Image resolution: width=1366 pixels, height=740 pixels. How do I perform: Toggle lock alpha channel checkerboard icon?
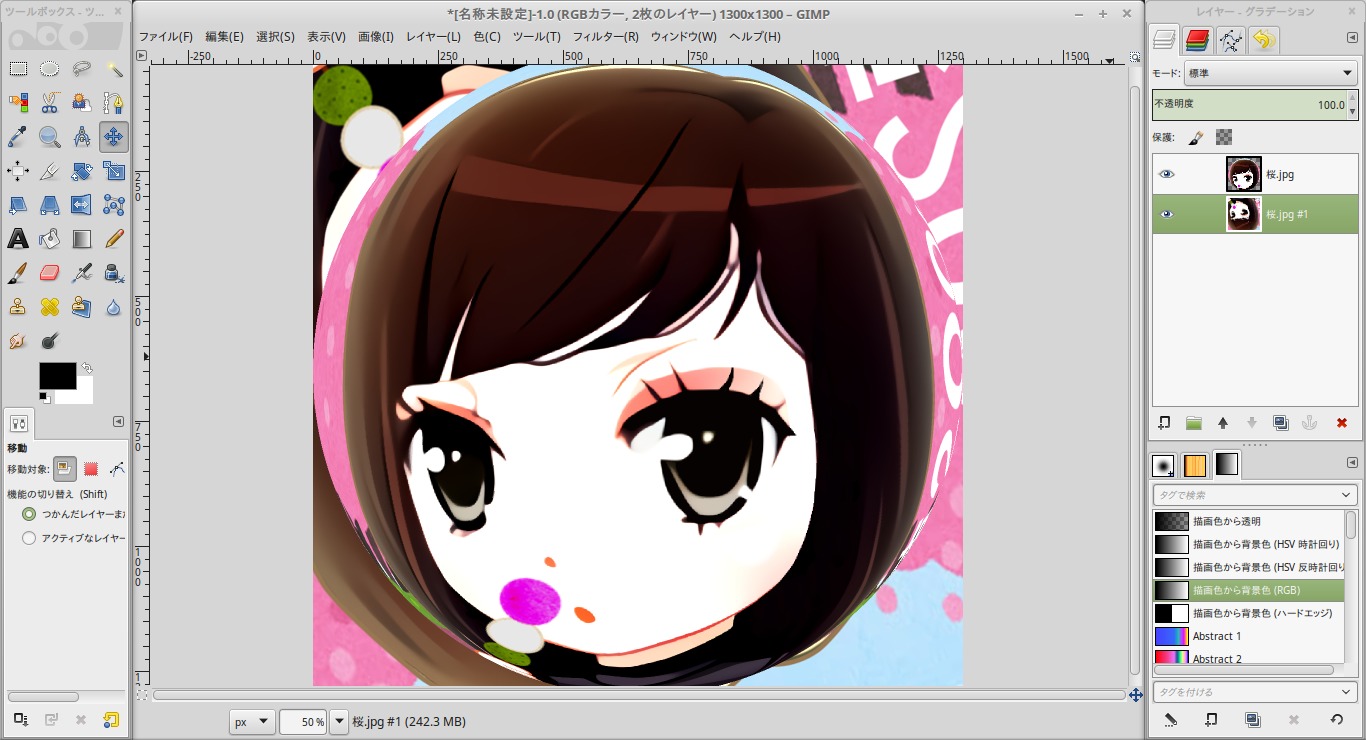[1224, 138]
